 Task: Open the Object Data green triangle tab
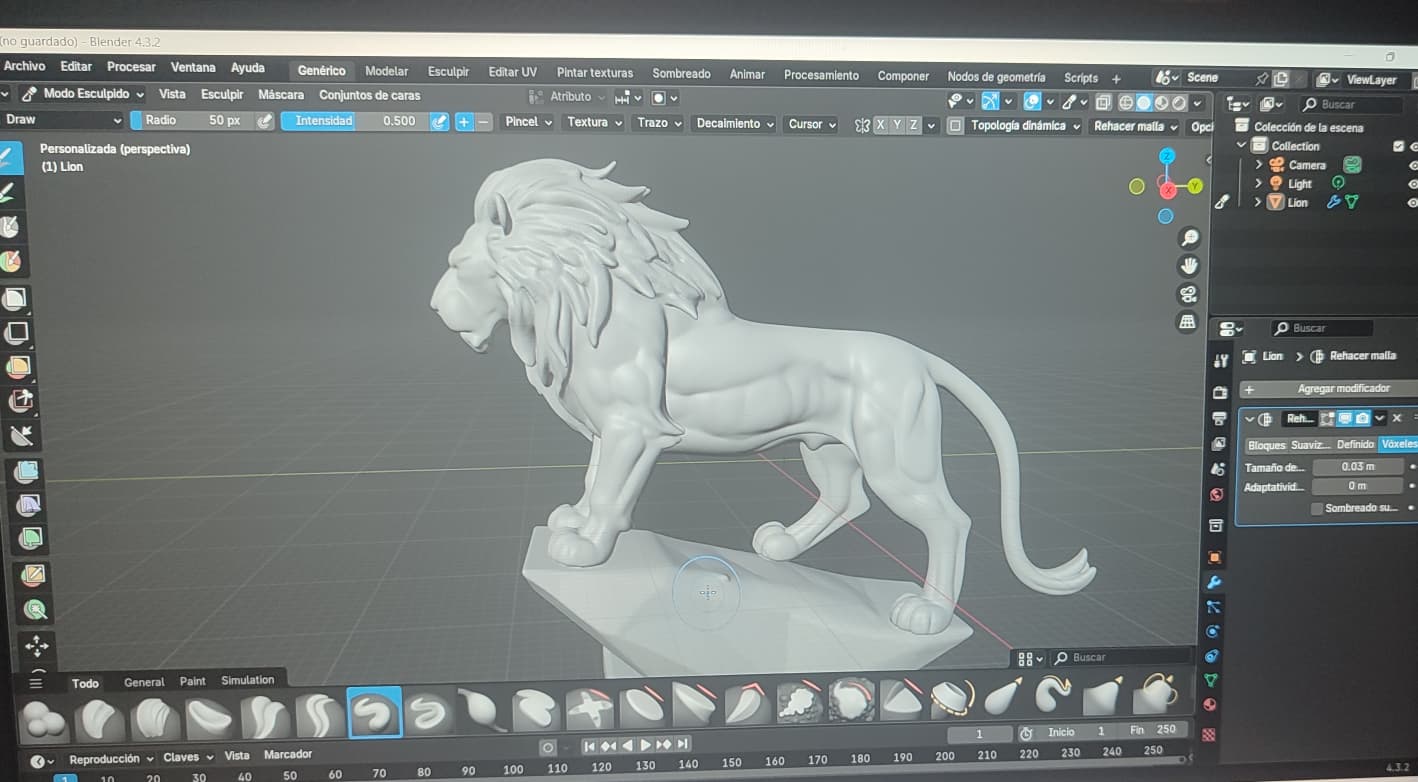point(1211,680)
